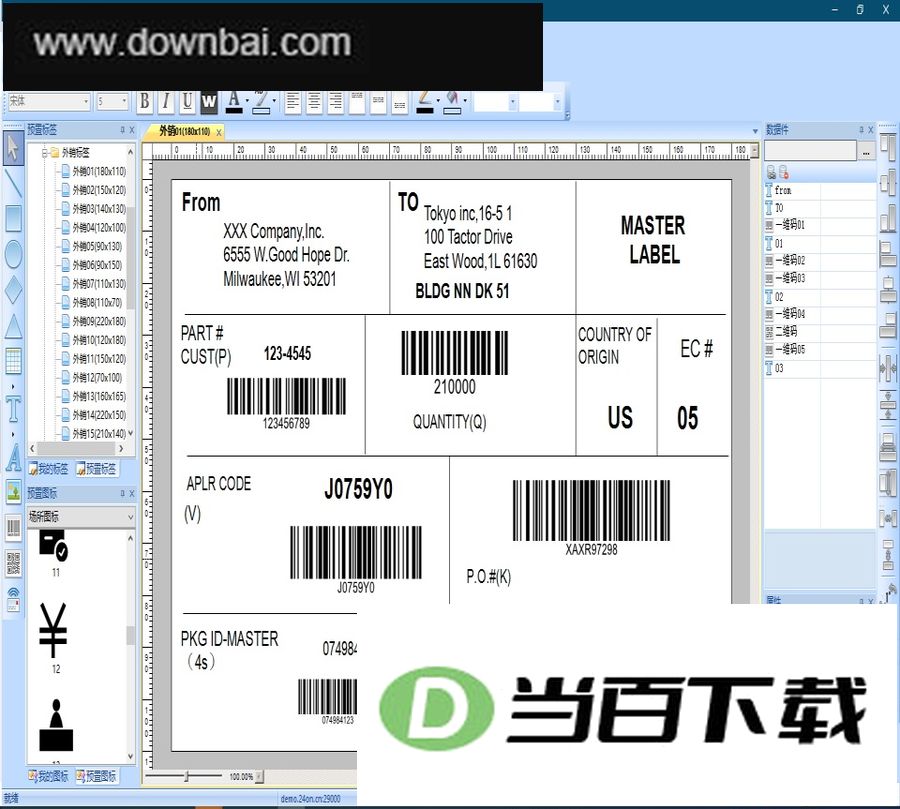Click the database connect icon
Screen dimensions: 900x809
point(771,172)
